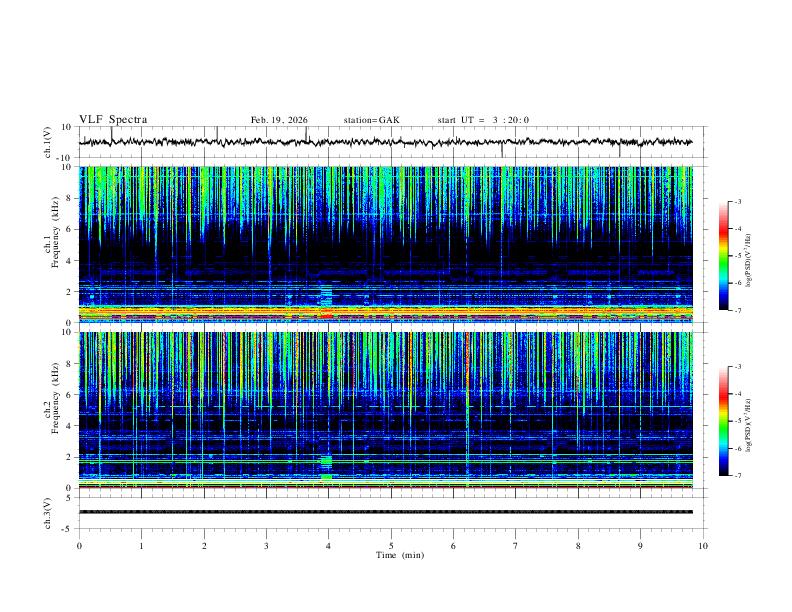The image size is (792, 612).
Task: Click the "-5" label on ch.2 colorbar
Action: point(737,421)
